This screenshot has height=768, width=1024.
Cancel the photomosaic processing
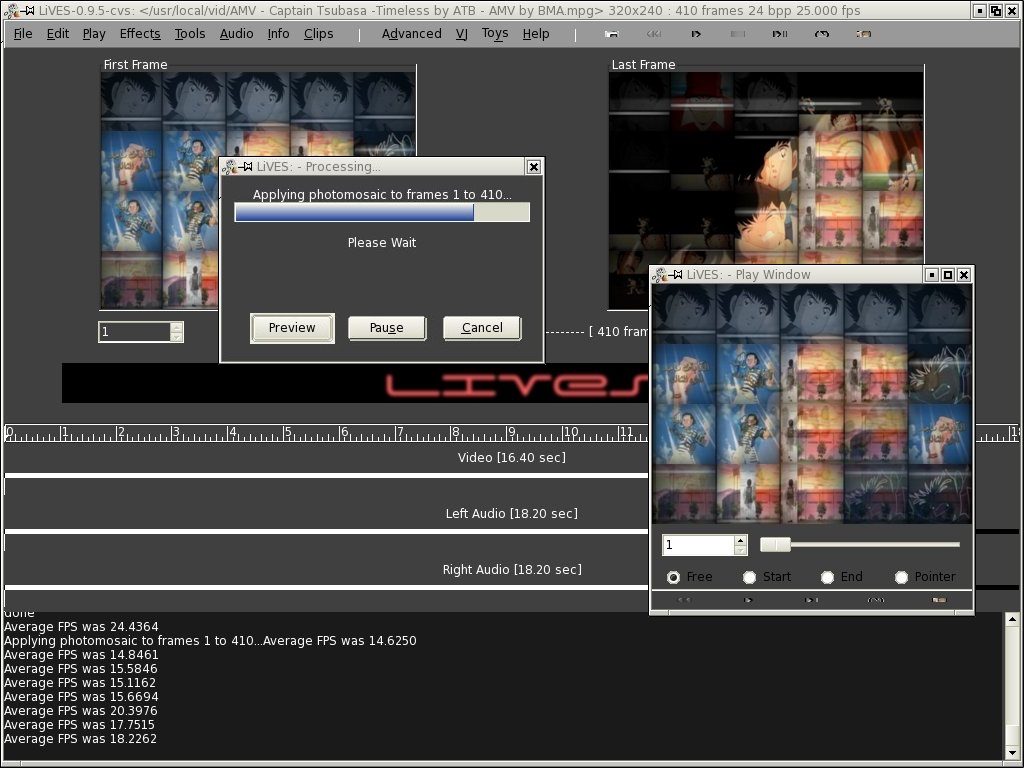pyautogui.click(x=482, y=328)
